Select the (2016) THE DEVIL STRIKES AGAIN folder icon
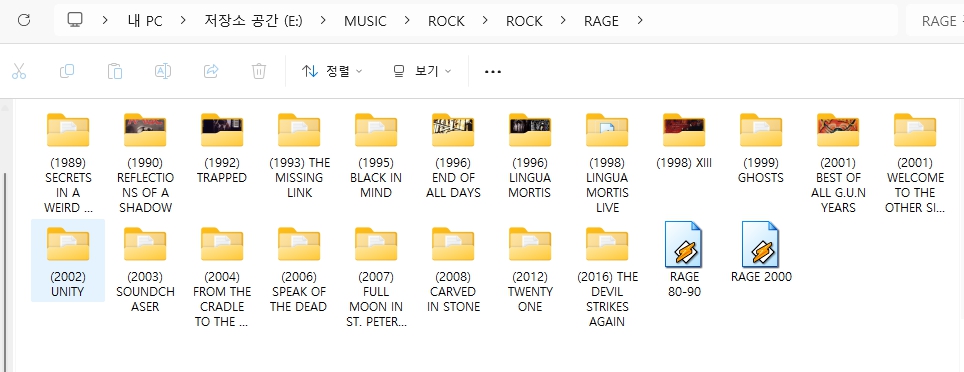 607,244
